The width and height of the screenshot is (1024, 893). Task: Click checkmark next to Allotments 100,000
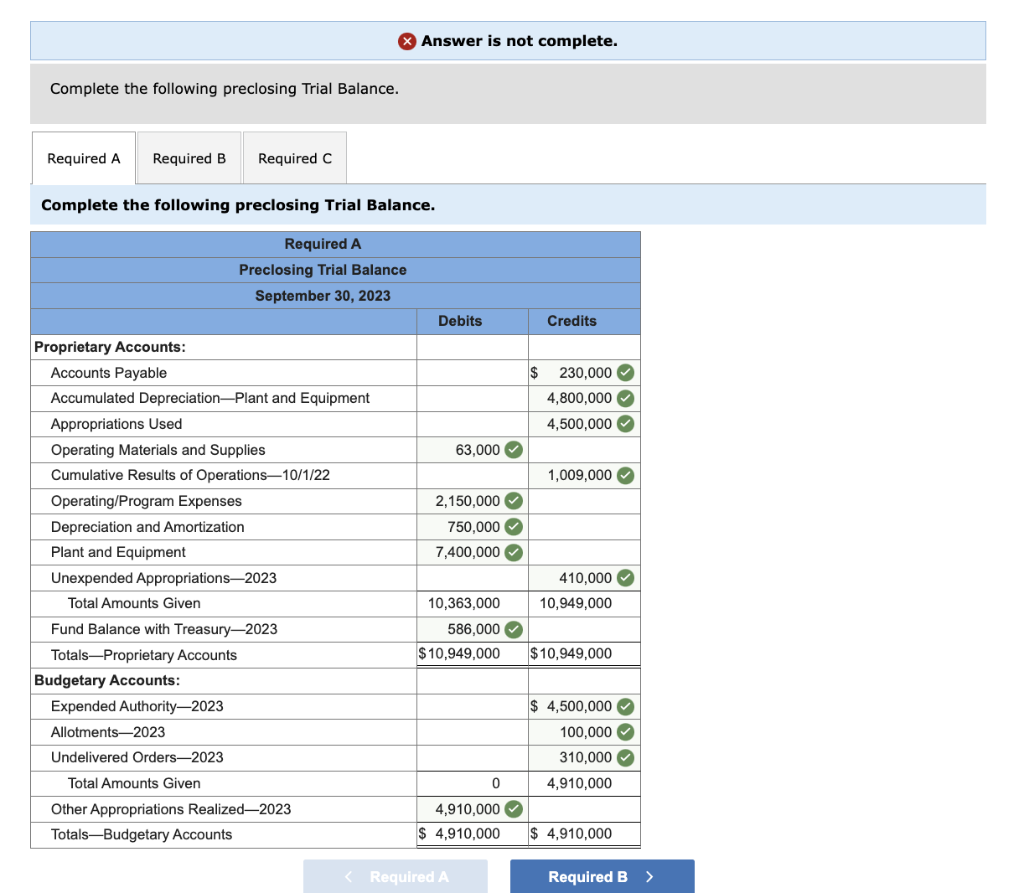tap(626, 732)
